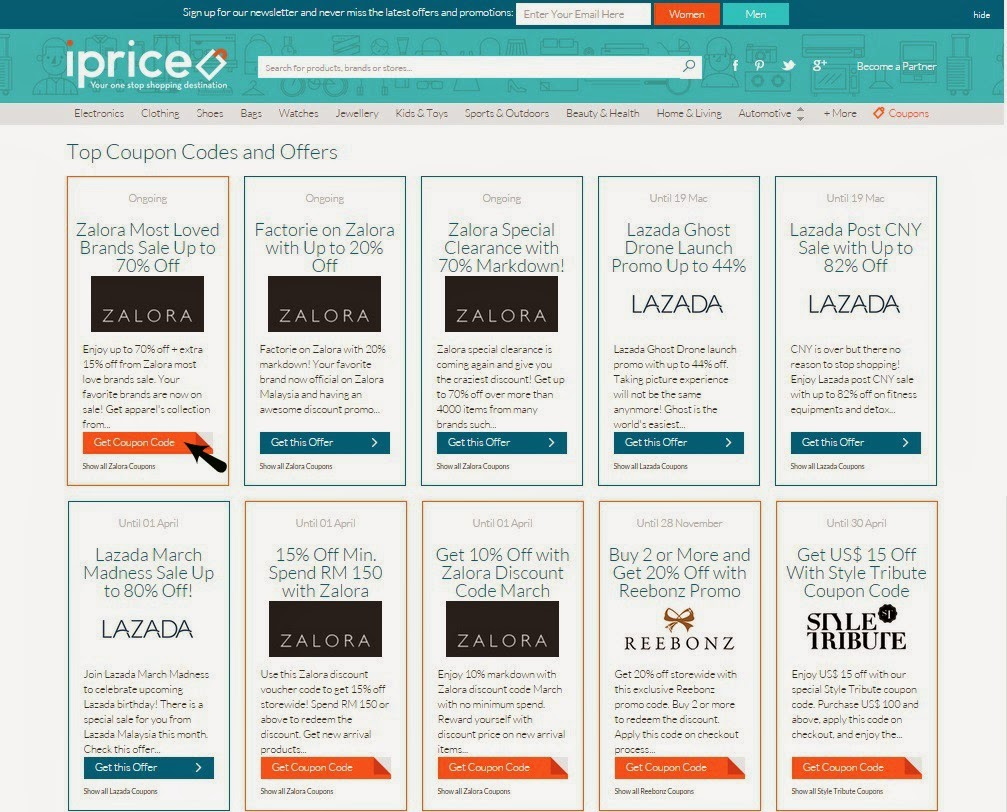Open the Electronics category
The height and width of the screenshot is (812, 1007).
pos(99,113)
